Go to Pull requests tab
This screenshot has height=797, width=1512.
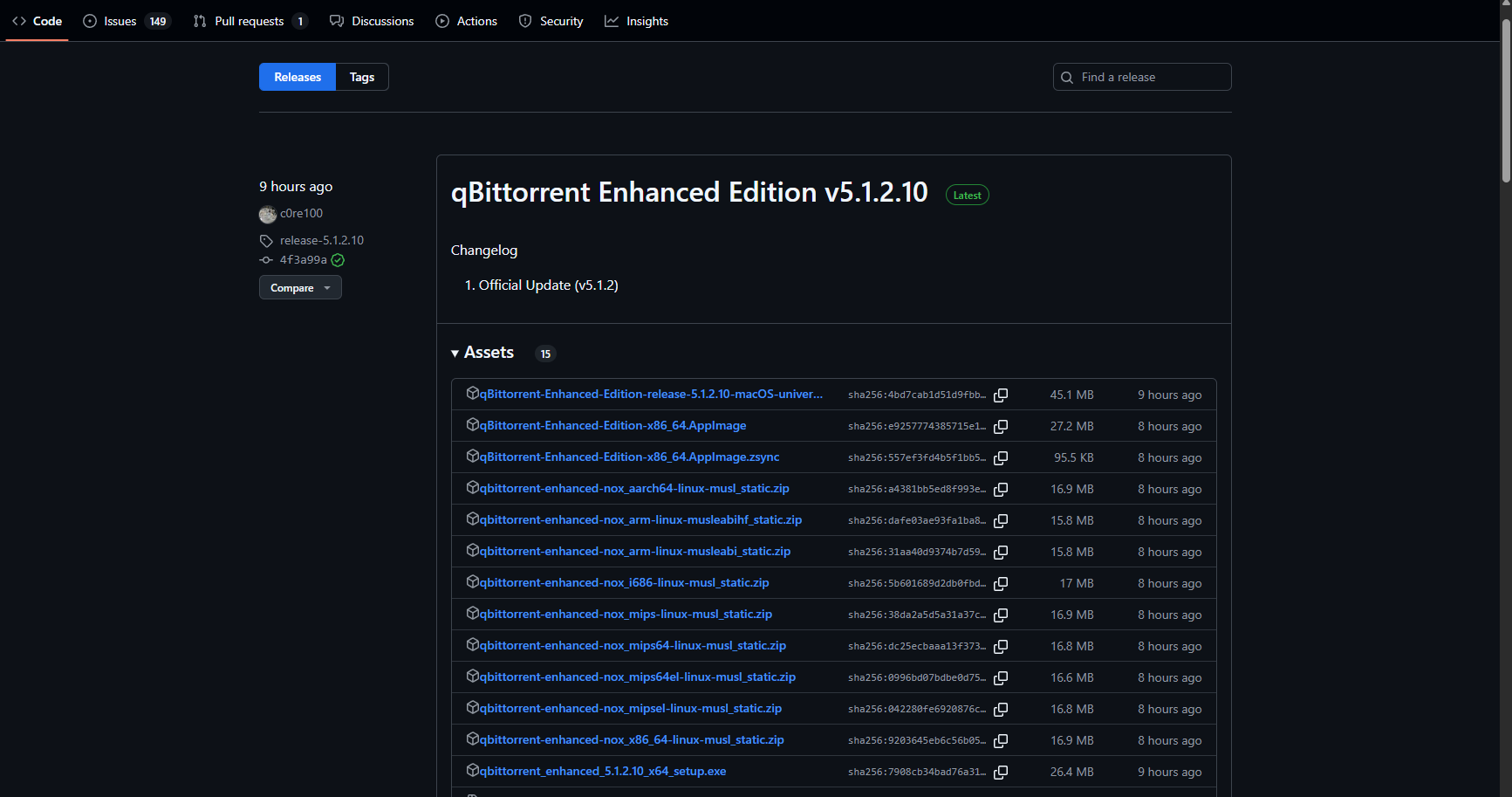pos(250,21)
